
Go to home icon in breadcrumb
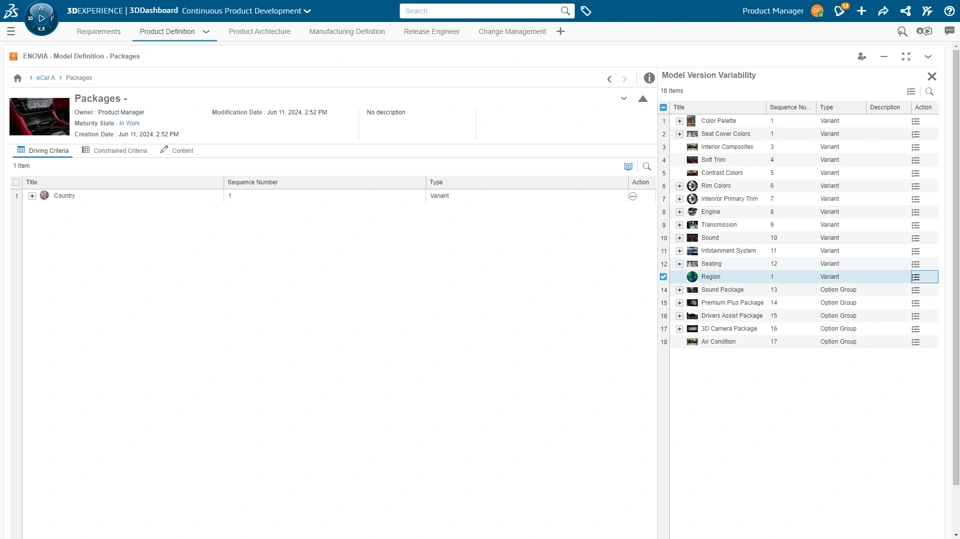pos(18,78)
